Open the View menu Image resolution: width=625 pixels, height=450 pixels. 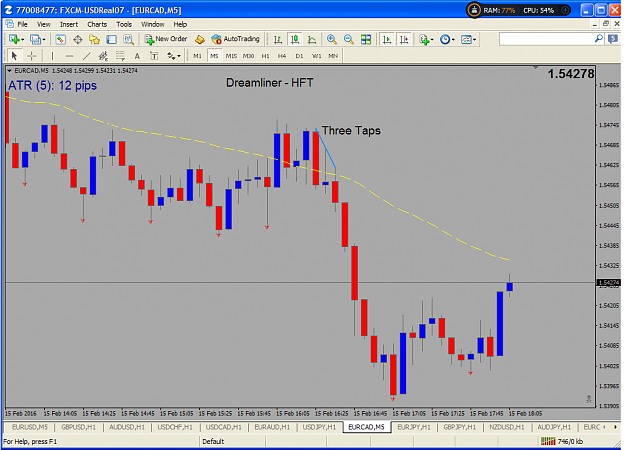click(x=44, y=24)
